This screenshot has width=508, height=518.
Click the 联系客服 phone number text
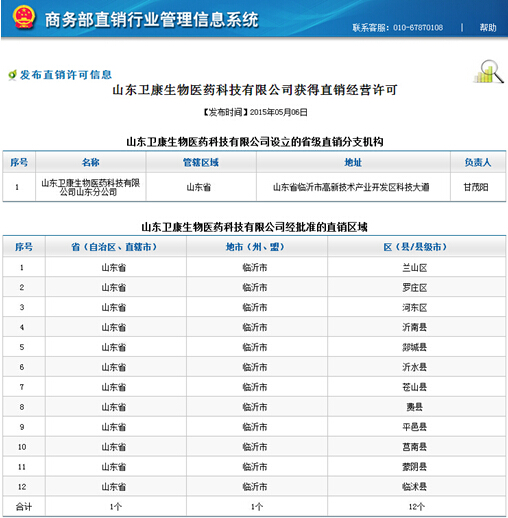click(398, 27)
